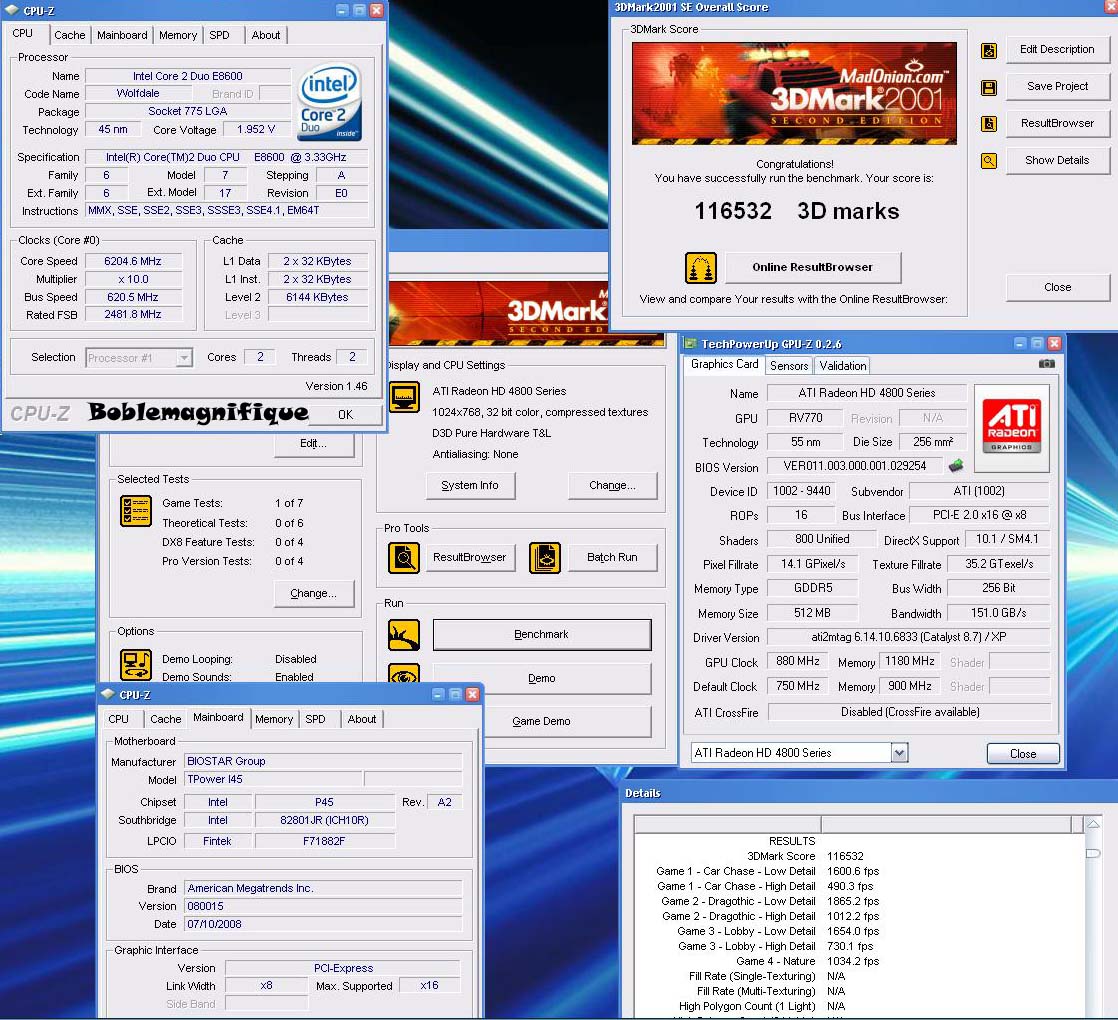Close the 3DMark score dialog with Close

pyautogui.click(x=1057, y=287)
